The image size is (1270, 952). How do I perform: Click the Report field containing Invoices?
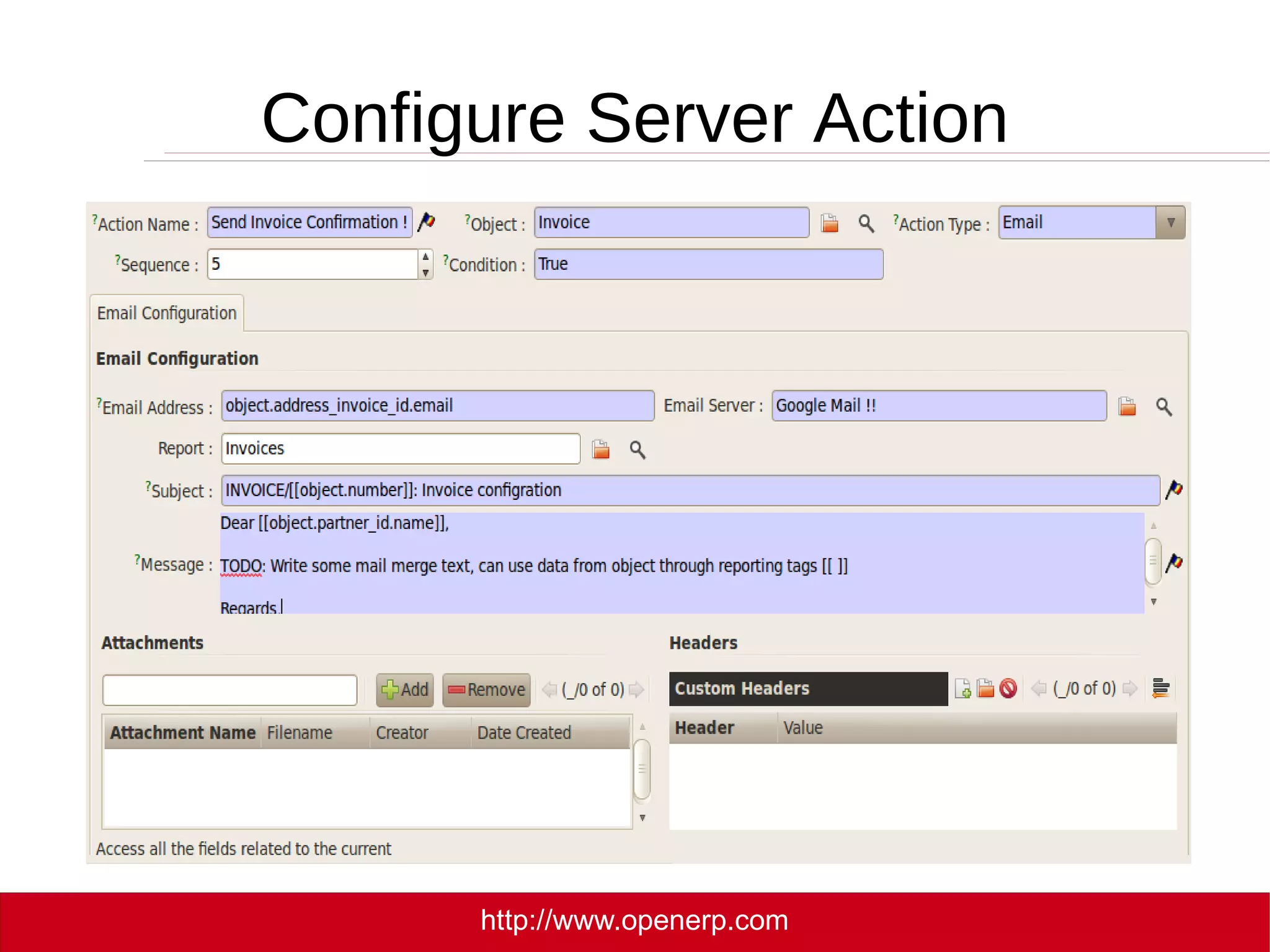click(x=401, y=448)
